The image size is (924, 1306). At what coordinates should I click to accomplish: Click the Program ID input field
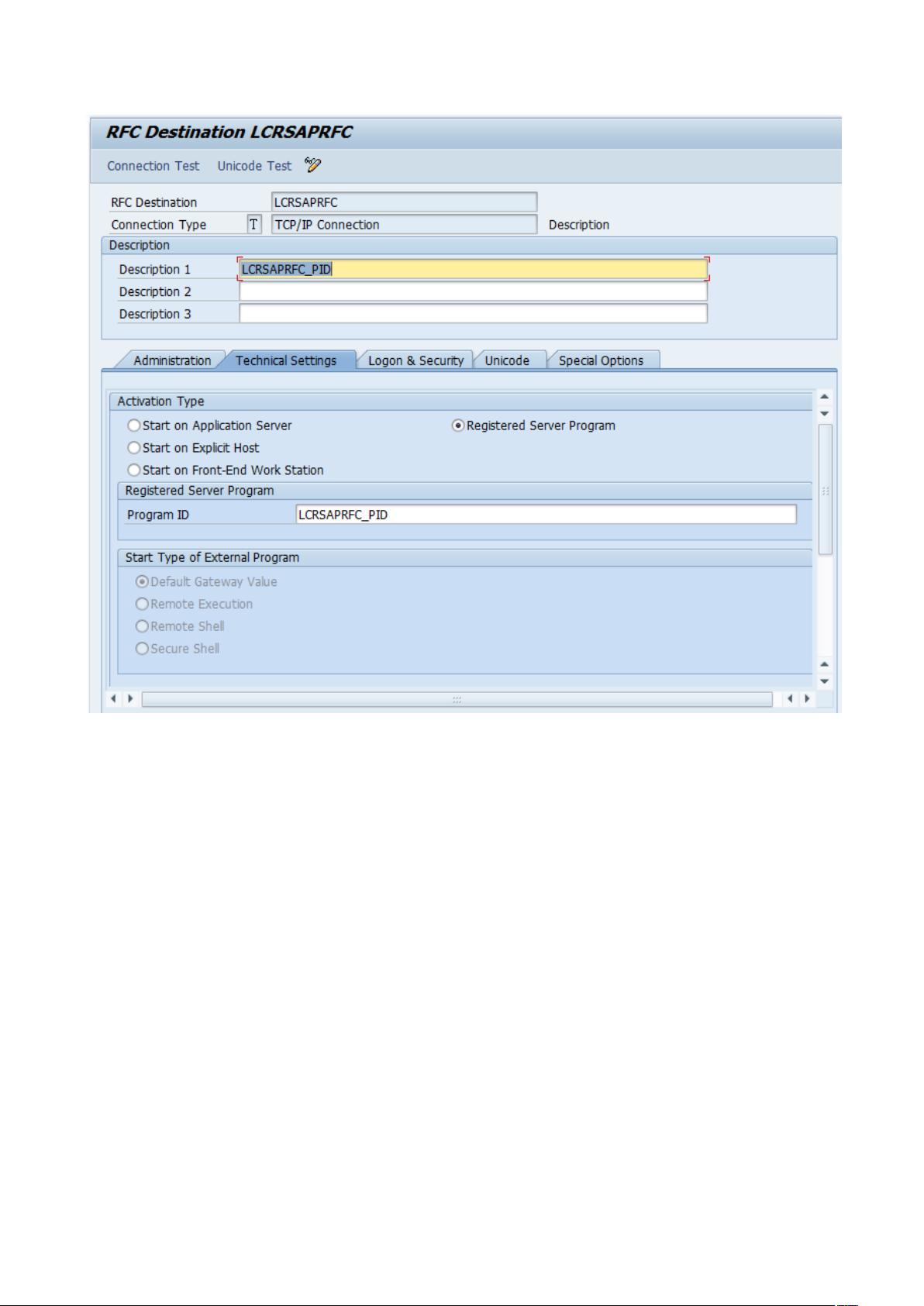[546, 515]
